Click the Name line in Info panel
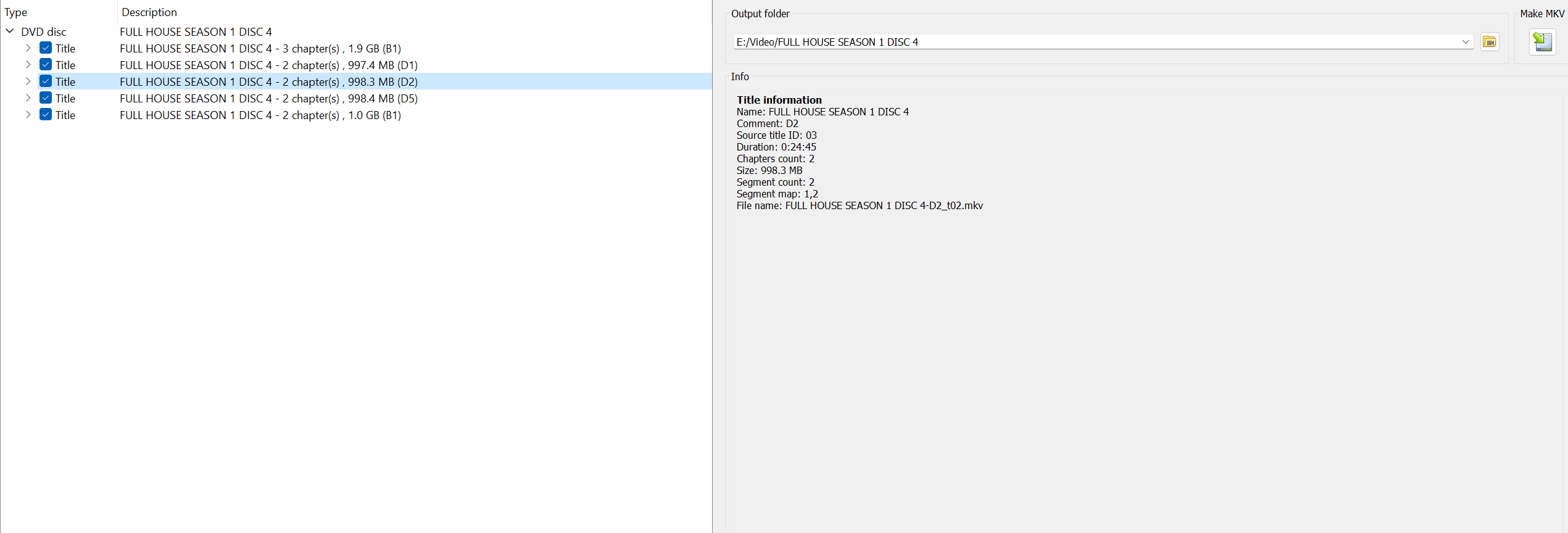Viewport: 1568px width, 533px height. 823,112
